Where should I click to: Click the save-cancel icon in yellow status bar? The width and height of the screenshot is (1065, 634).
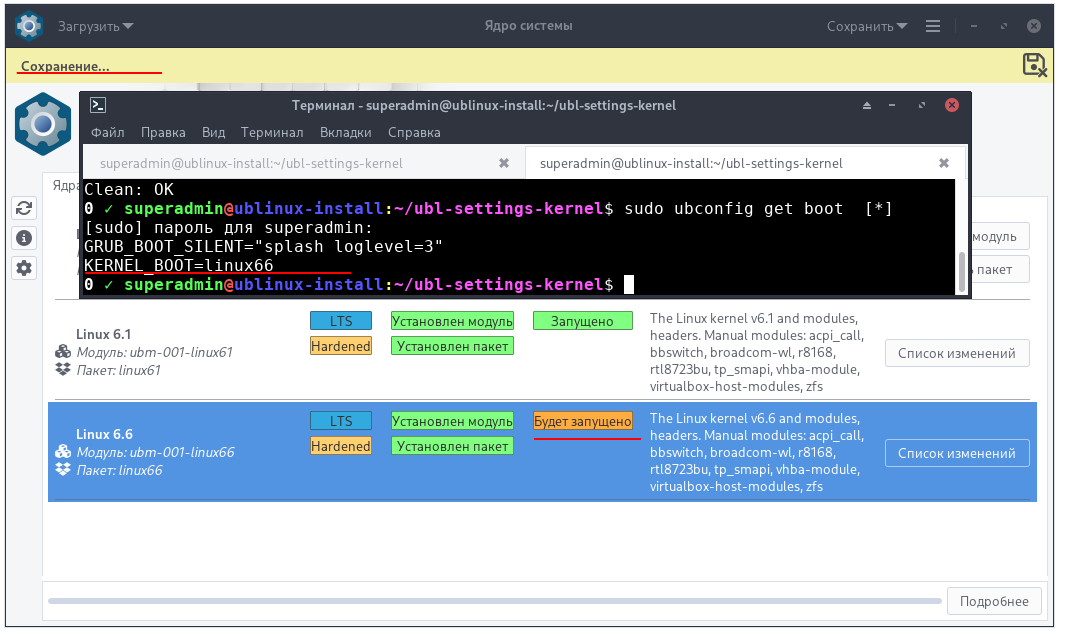[1035, 65]
